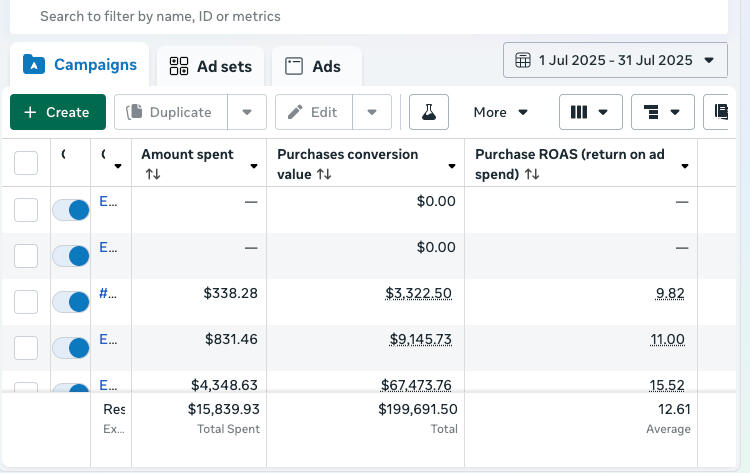
Task: Click the calendar icon in date range
Action: pos(523,60)
